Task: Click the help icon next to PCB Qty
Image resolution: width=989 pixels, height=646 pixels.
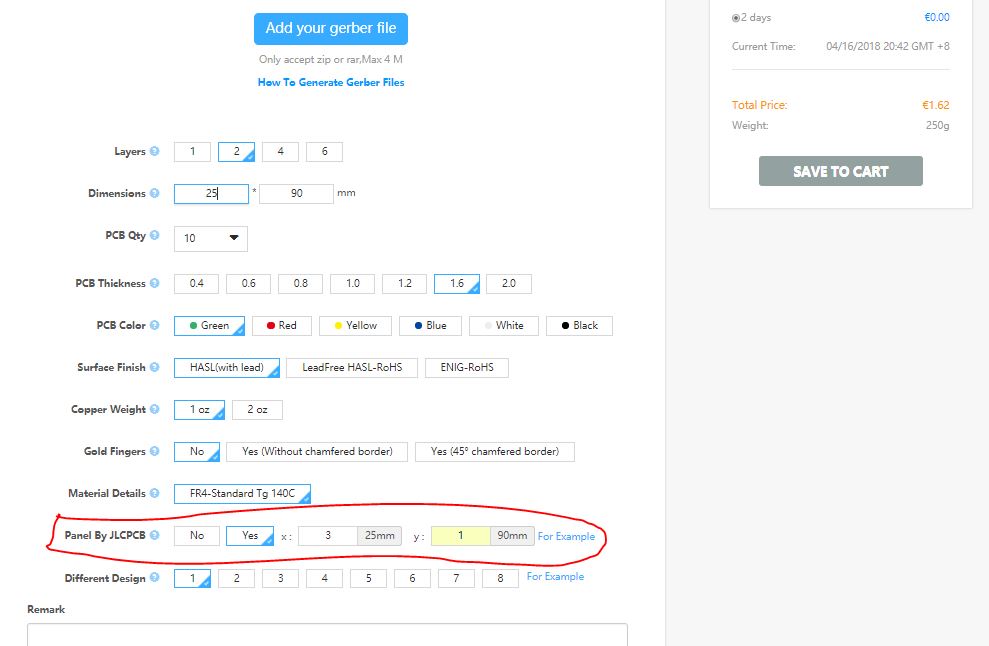Action: tap(155, 236)
